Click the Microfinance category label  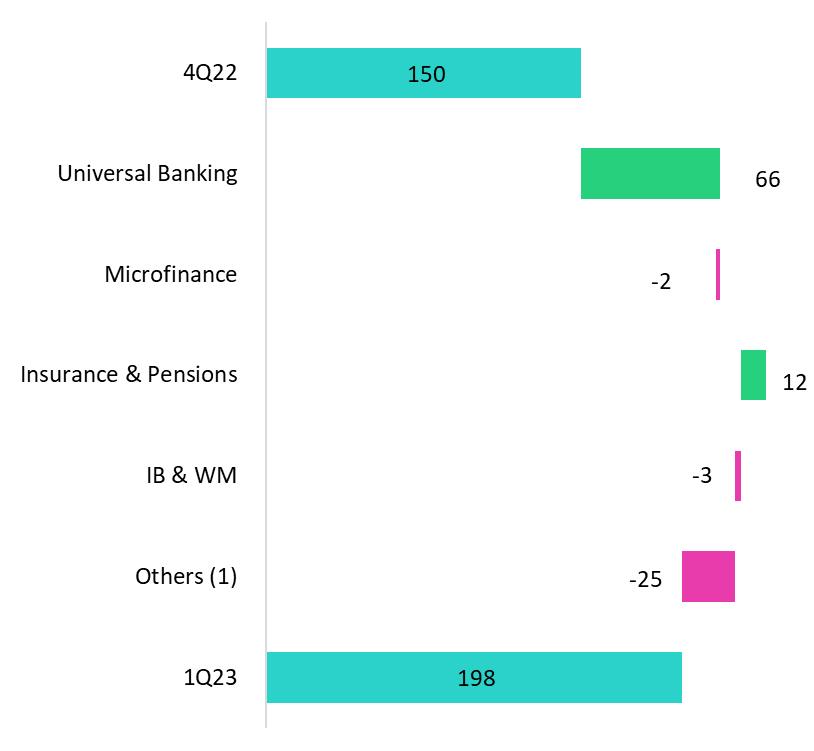tap(171, 274)
